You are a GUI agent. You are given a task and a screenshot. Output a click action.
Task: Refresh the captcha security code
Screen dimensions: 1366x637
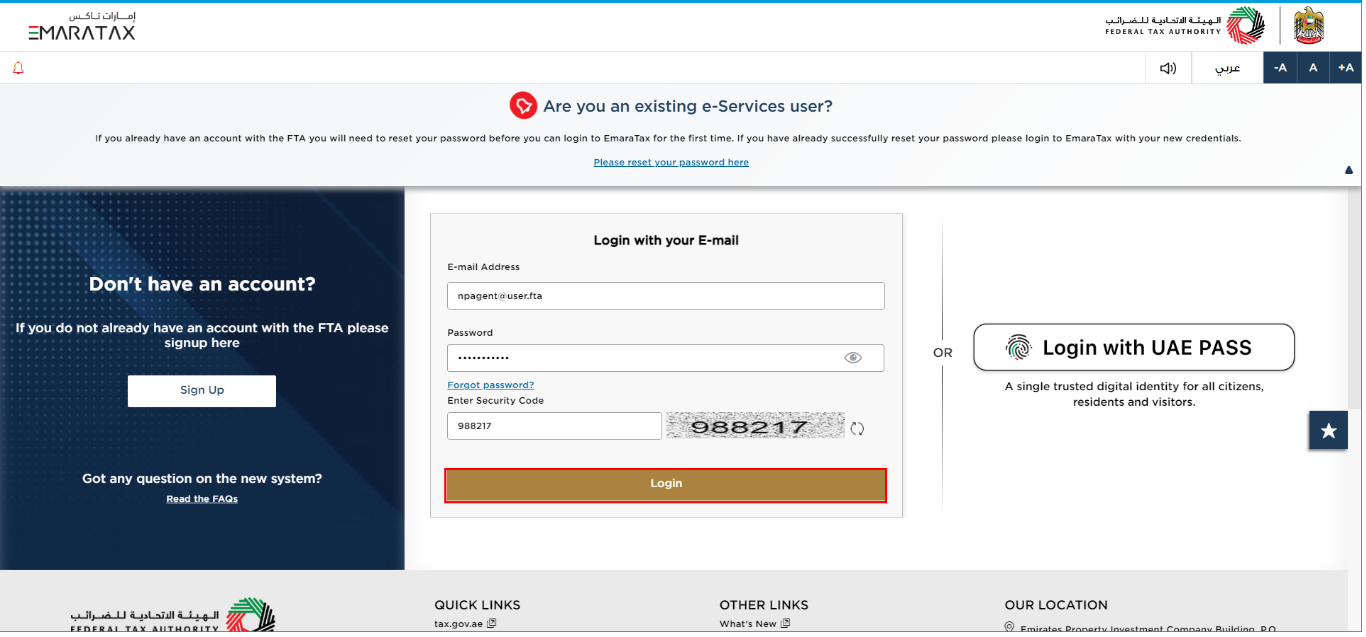point(857,429)
